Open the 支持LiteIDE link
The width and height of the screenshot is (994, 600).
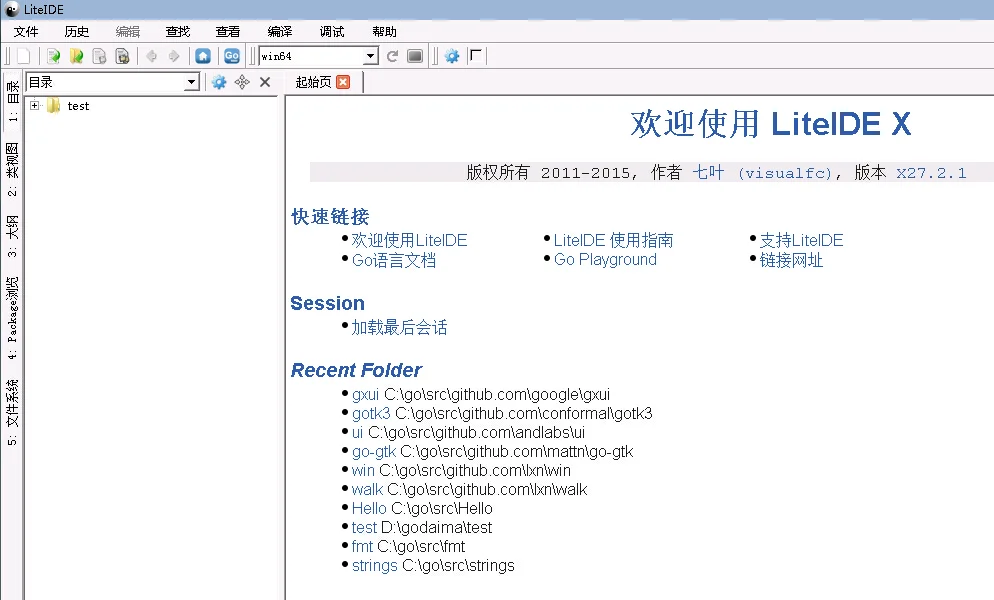click(x=801, y=240)
